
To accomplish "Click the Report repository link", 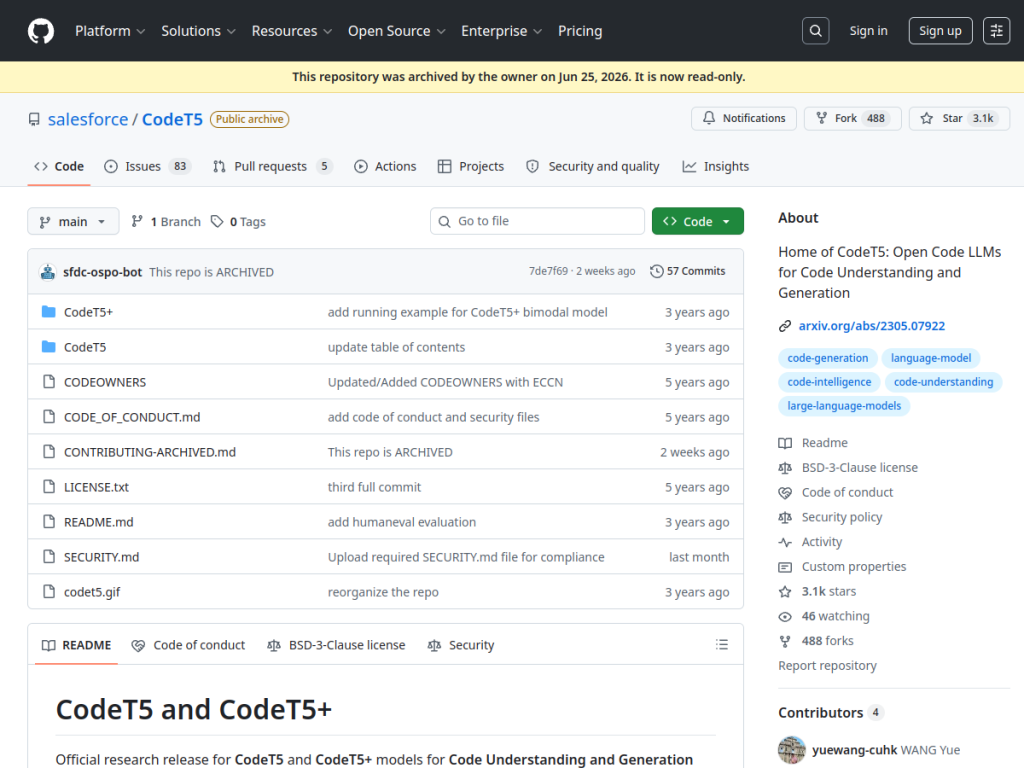I will [827, 665].
